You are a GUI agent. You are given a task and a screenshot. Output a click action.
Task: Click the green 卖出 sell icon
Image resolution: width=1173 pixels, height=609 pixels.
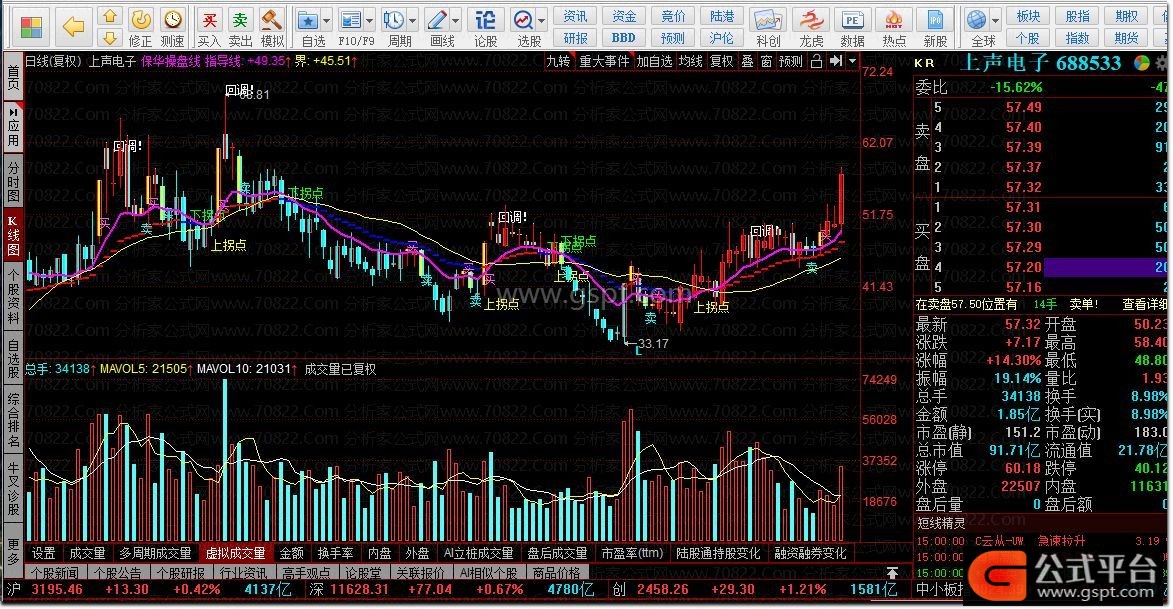(240, 19)
